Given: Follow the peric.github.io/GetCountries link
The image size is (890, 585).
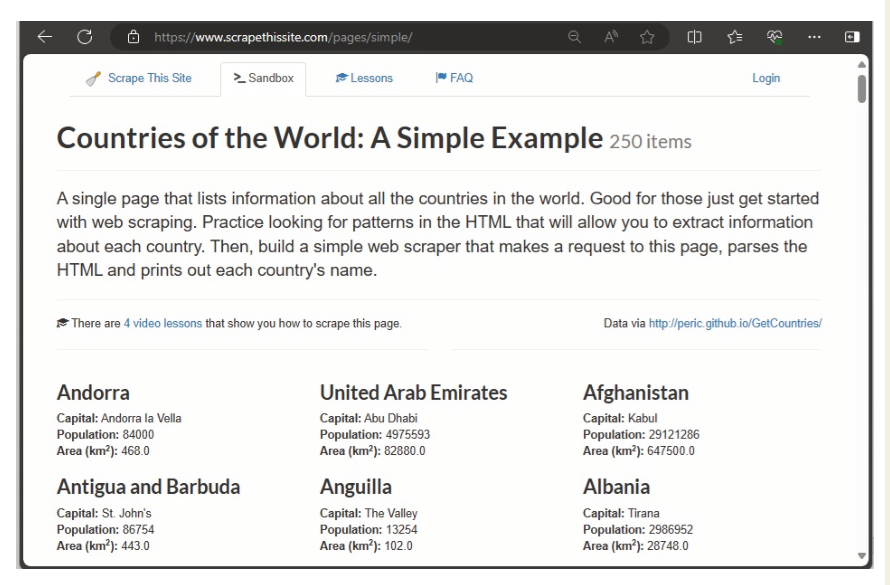Looking at the screenshot, I should (735, 323).
